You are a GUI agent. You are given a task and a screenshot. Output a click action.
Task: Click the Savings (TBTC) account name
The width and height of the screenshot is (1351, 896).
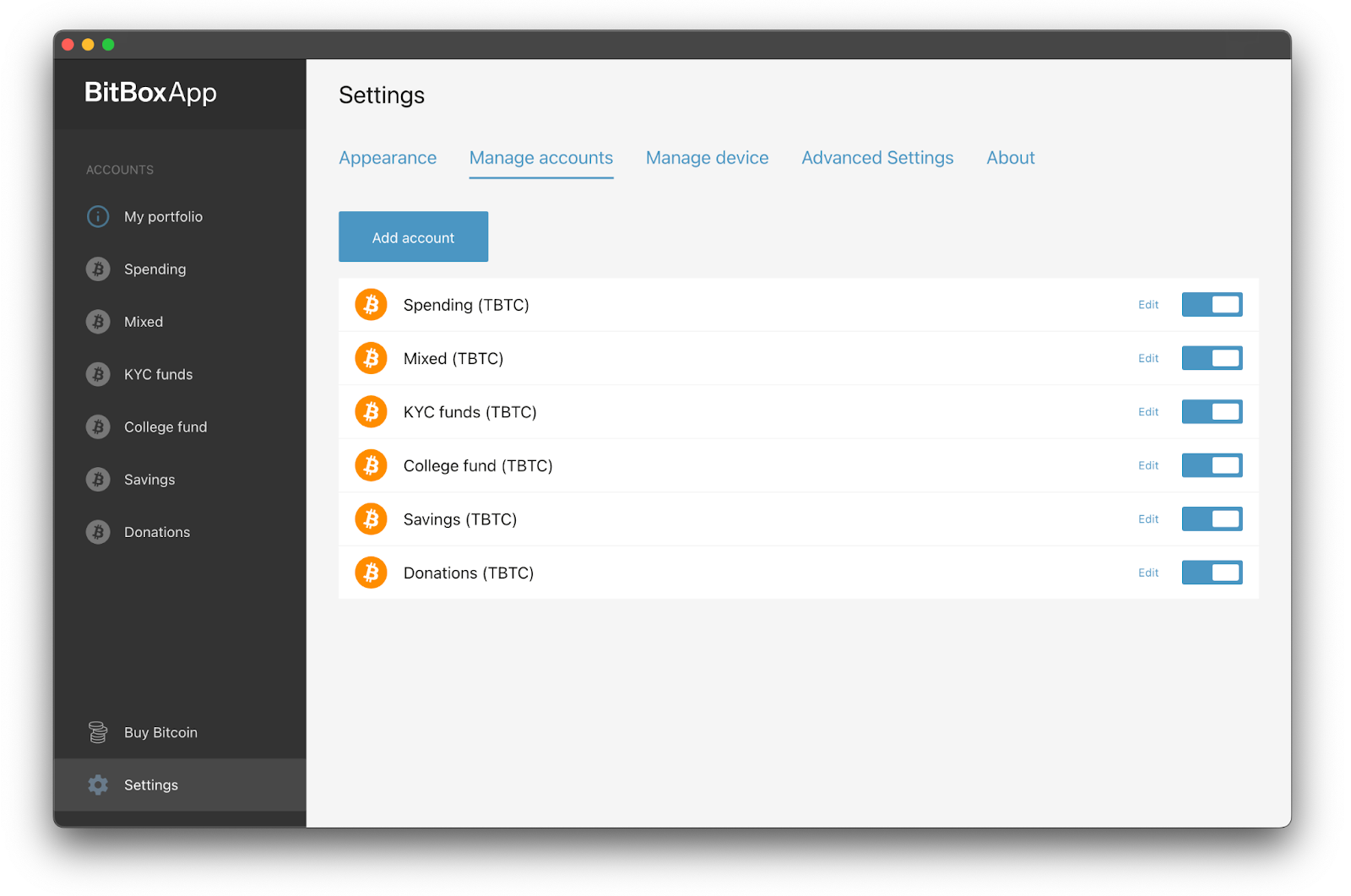click(460, 519)
